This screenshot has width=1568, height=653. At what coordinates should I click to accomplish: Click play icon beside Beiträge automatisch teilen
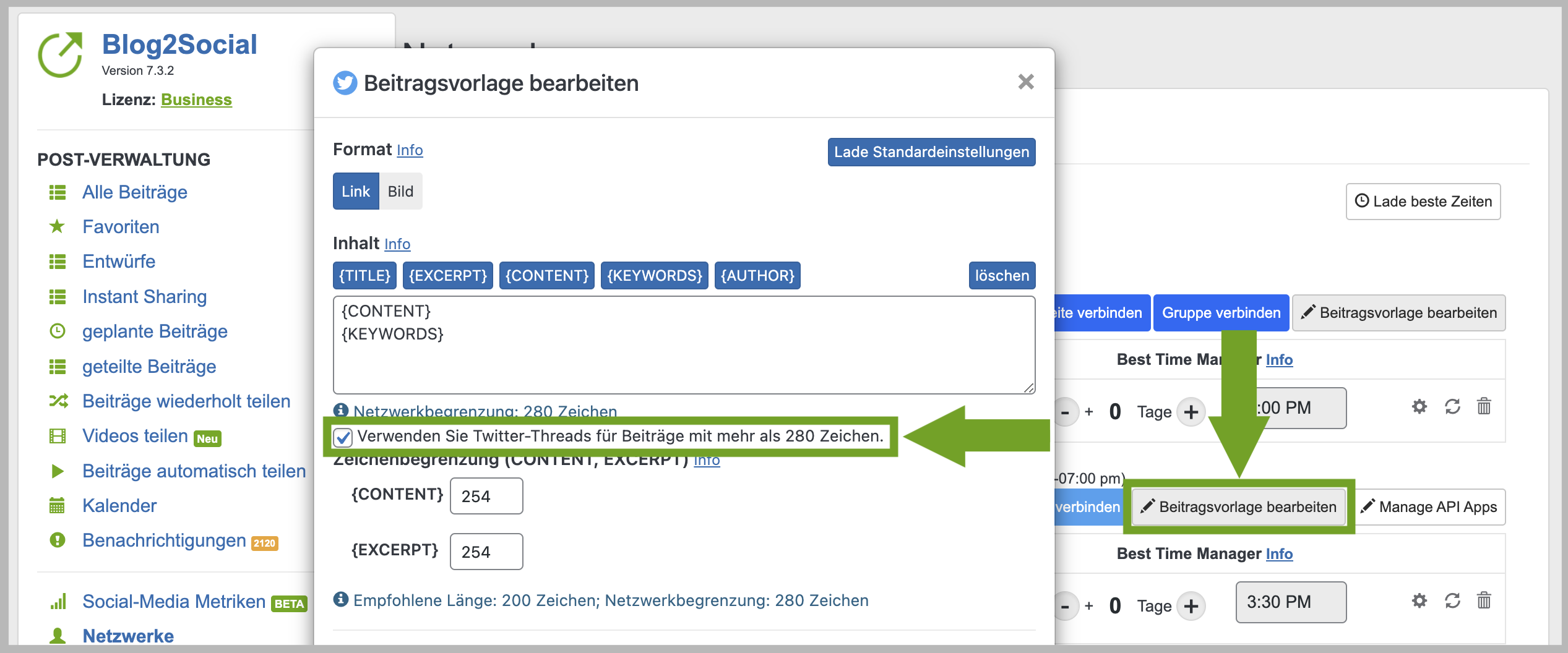point(58,471)
